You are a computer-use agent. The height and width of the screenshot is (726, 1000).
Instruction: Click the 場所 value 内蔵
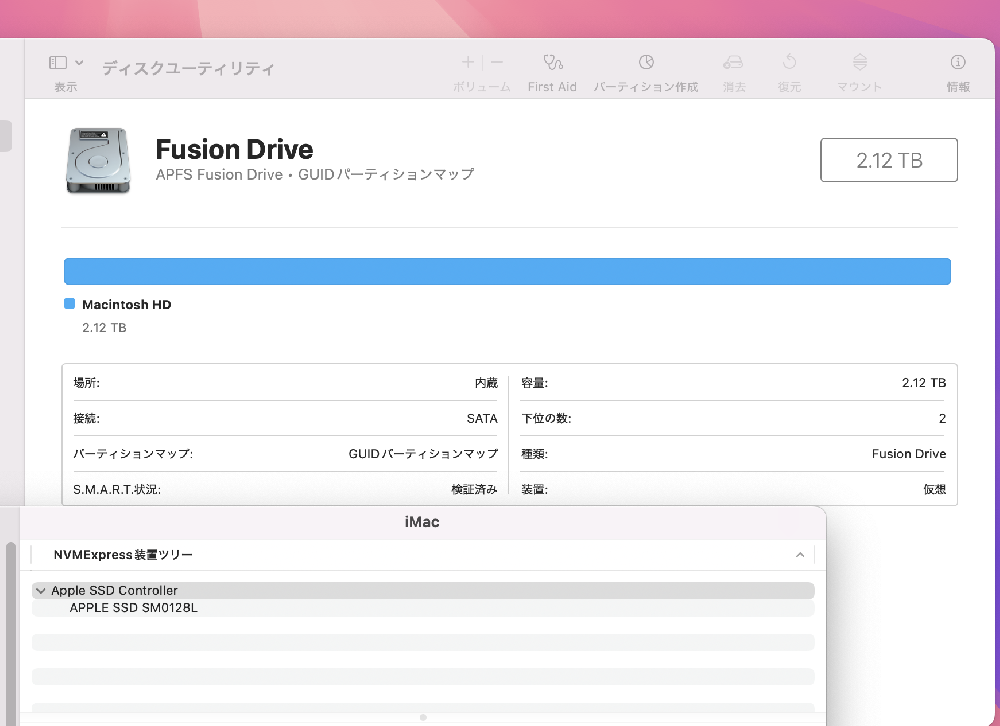486,383
